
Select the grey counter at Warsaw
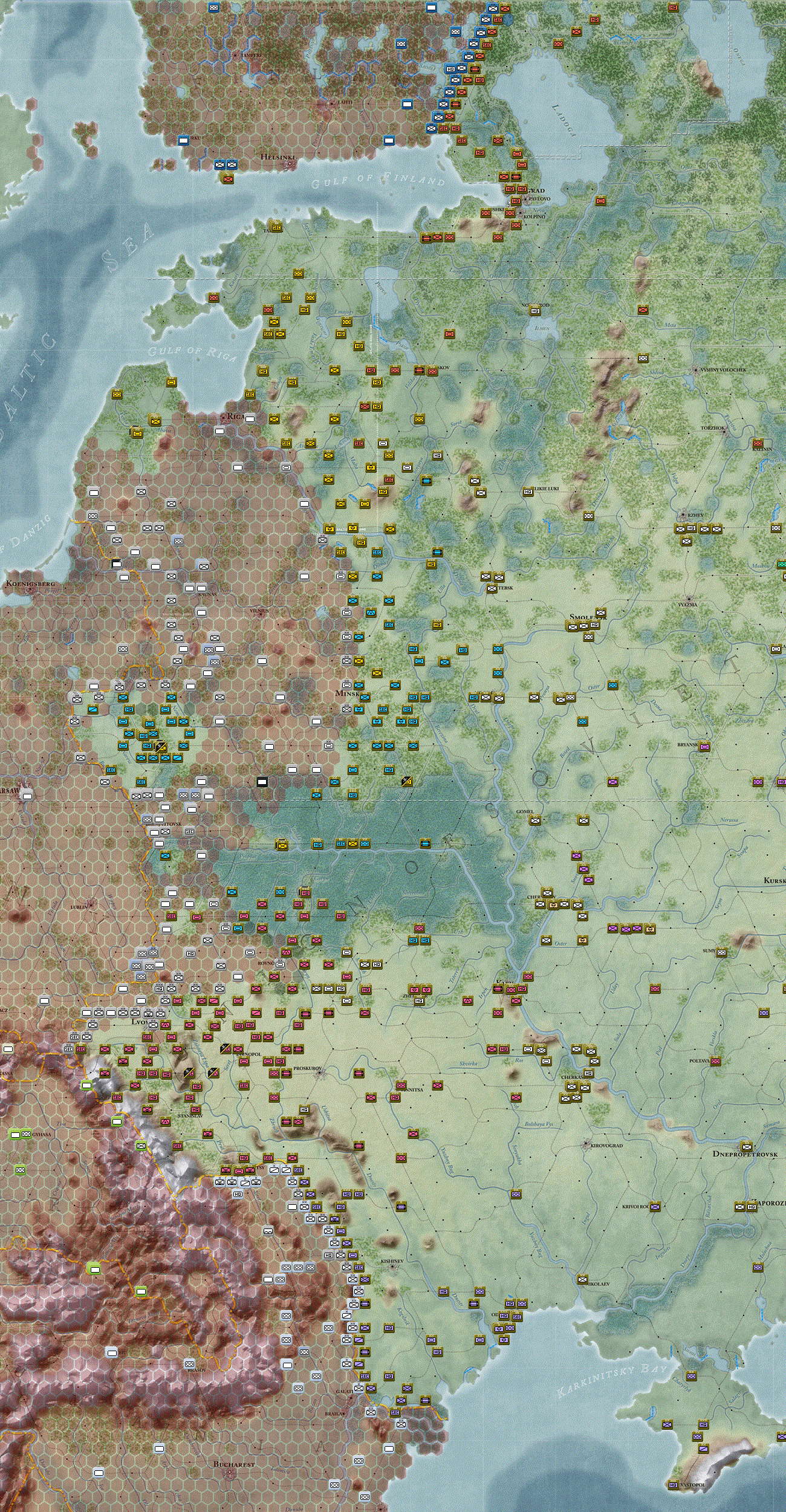[27, 796]
